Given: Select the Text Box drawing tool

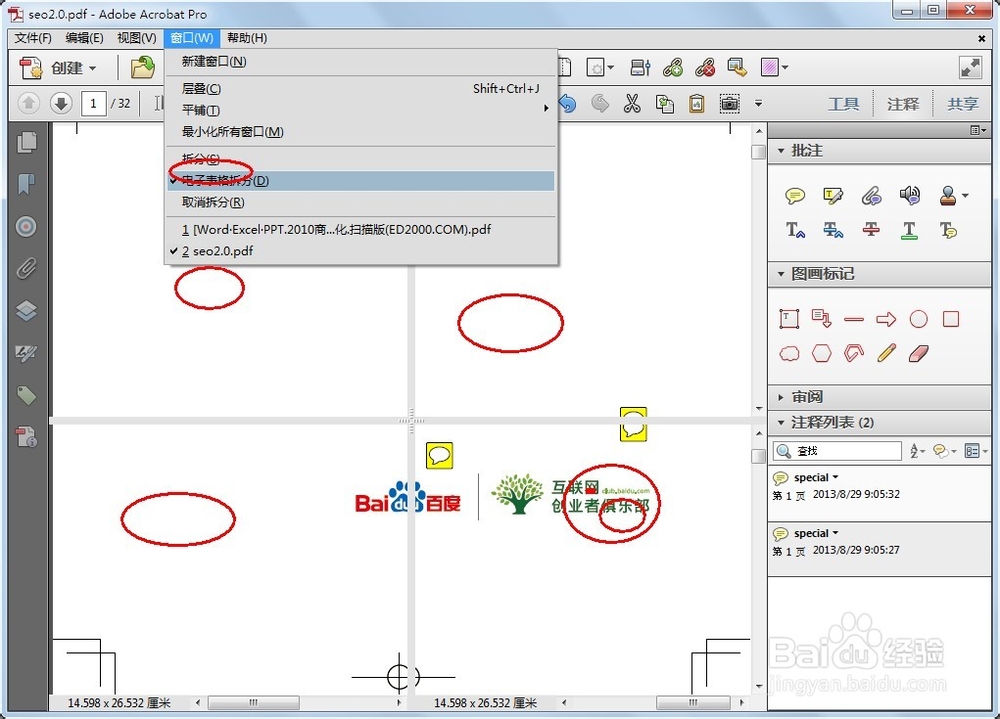Looking at the screenshot, I should click(x=789, y=318).
